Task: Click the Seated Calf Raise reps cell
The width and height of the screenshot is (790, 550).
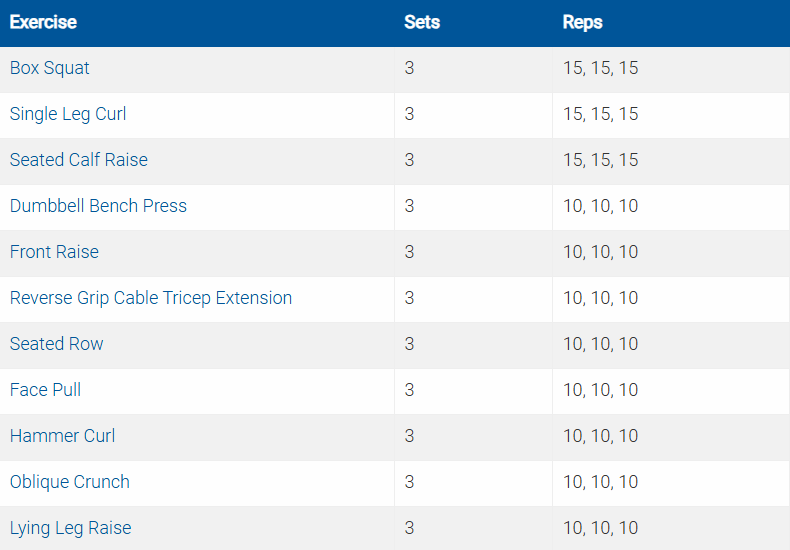Action: pos(600,160)
